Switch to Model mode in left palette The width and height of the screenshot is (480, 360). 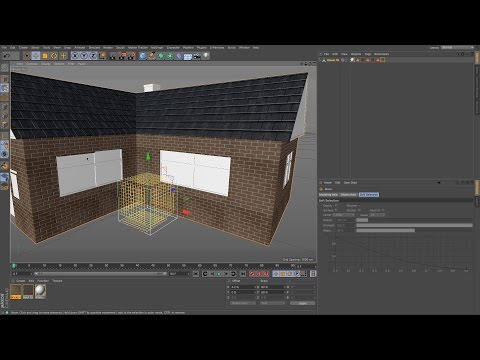tap(5, 79)
